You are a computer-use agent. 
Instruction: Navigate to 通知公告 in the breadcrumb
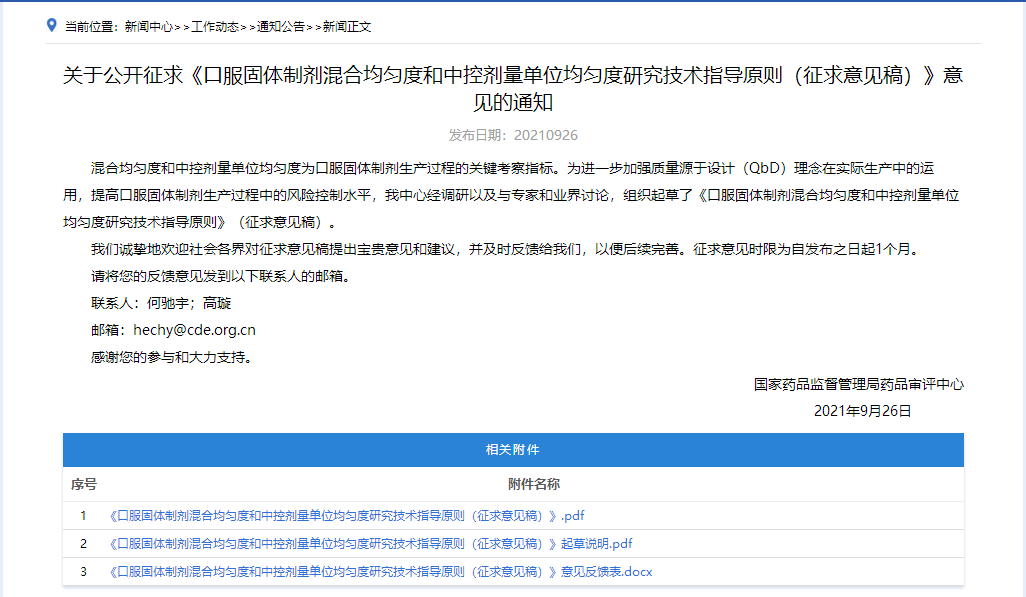[x=281, y=27]
